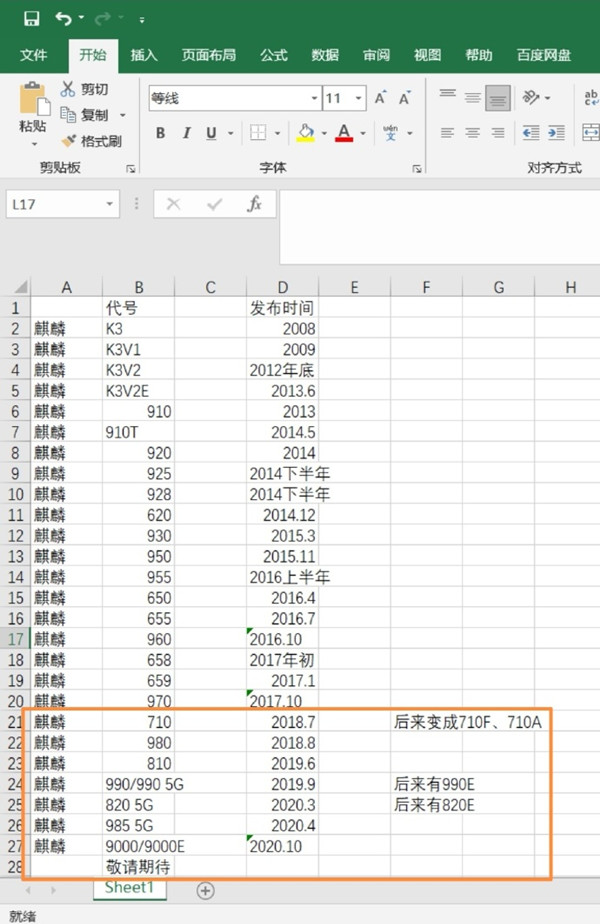Click the Redo arrow icon
Screen dimensions: 600x924
click(x=103, y=19)
